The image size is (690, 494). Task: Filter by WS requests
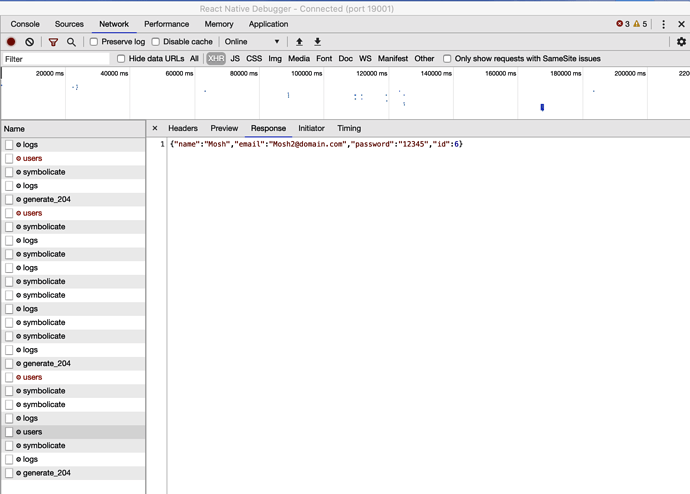365,59
